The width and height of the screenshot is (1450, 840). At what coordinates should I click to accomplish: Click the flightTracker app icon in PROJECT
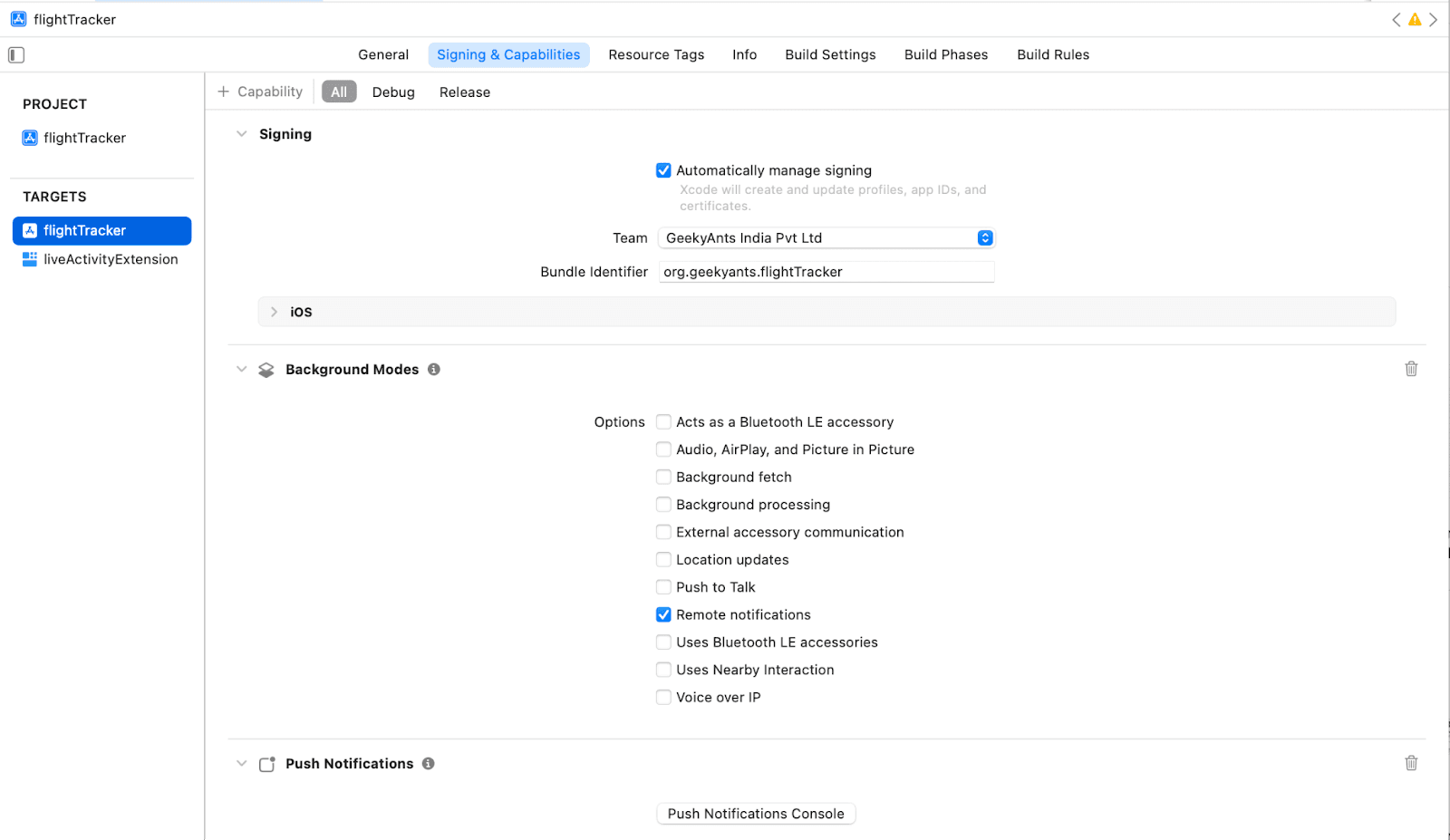(28, 138)
